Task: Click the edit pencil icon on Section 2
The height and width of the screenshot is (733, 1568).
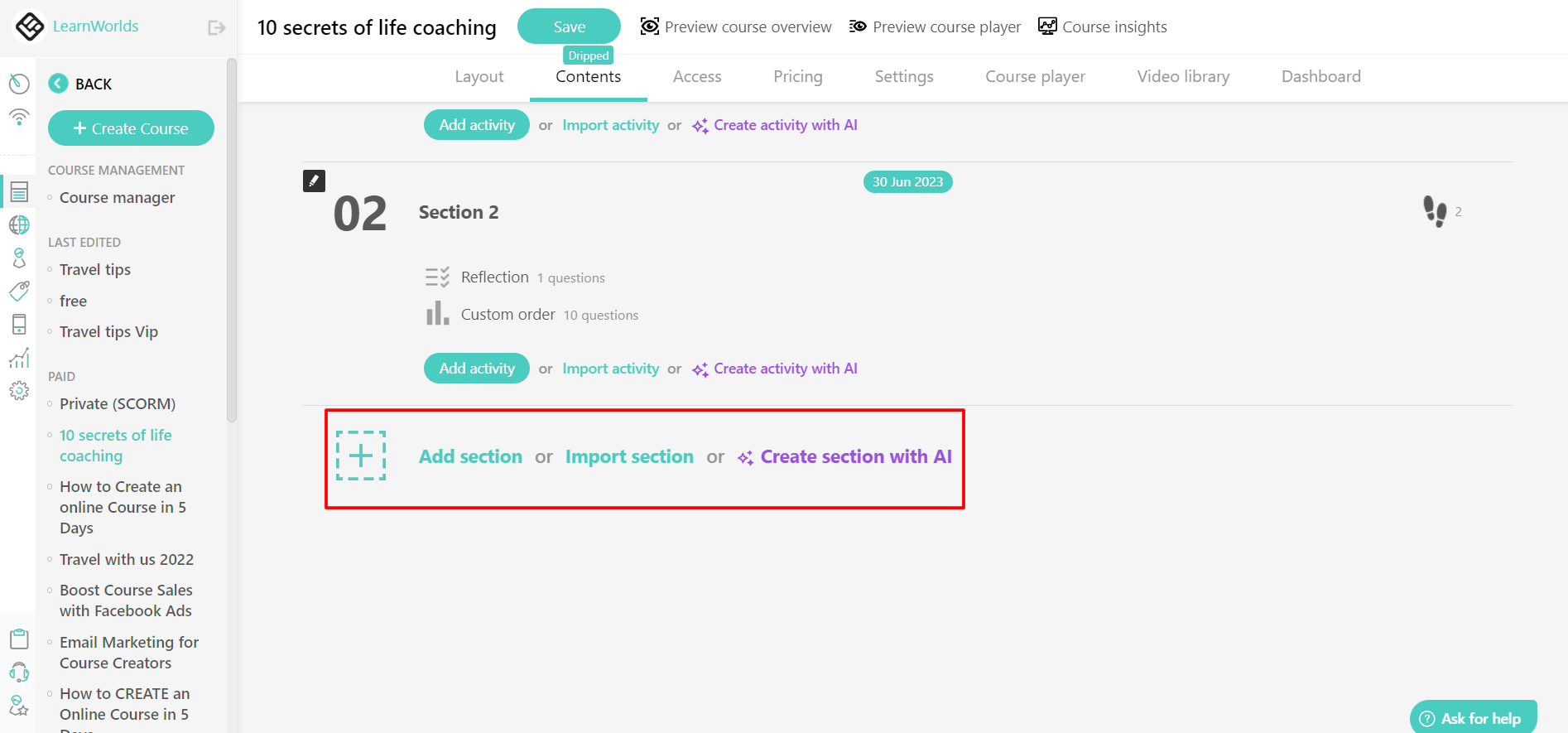Action: pyautogui.click(x=314, y=181)
